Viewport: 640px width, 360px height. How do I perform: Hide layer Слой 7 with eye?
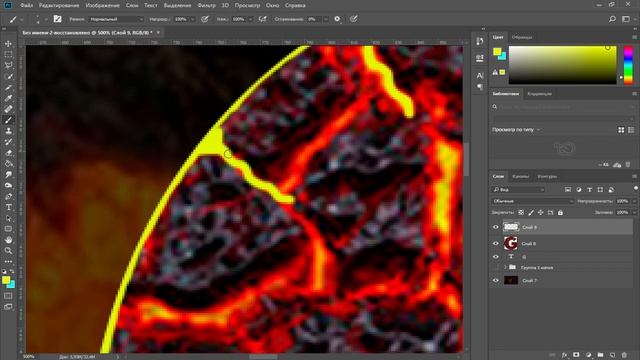496,280
